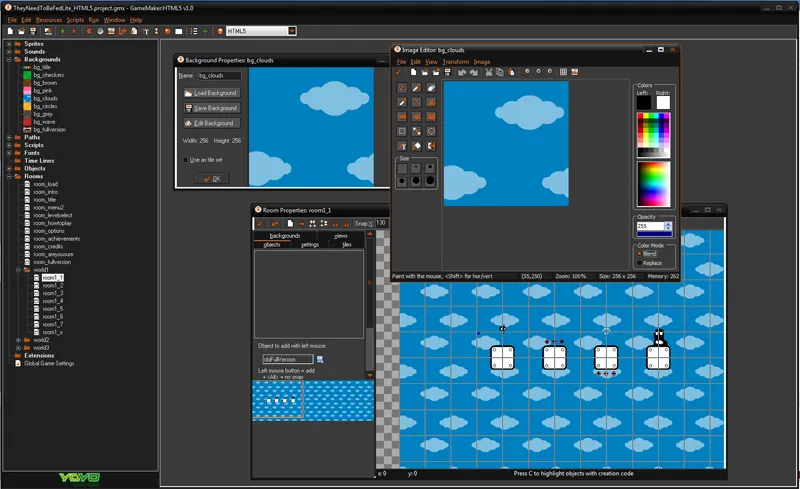The height and width of the screenshot is (489, 800).
Task: Expand the Scripts folder
Action: (x=9, y=145)
